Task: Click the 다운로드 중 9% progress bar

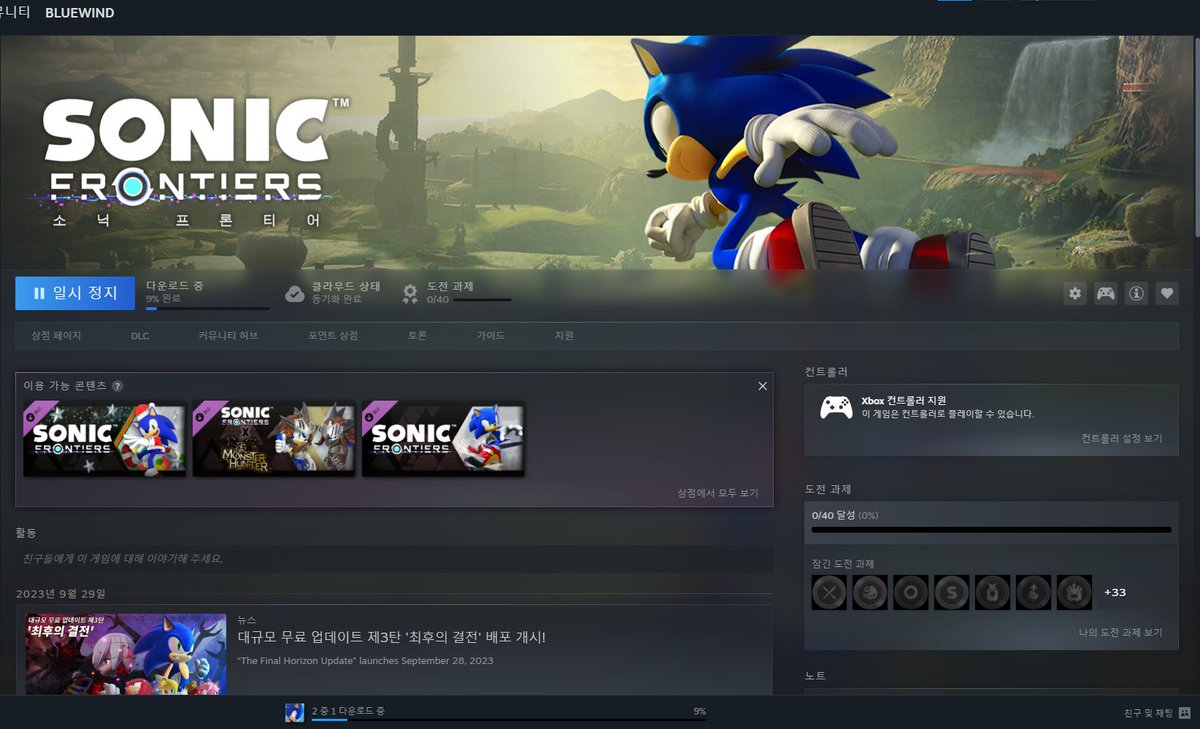Action: (x=208, y=309)
